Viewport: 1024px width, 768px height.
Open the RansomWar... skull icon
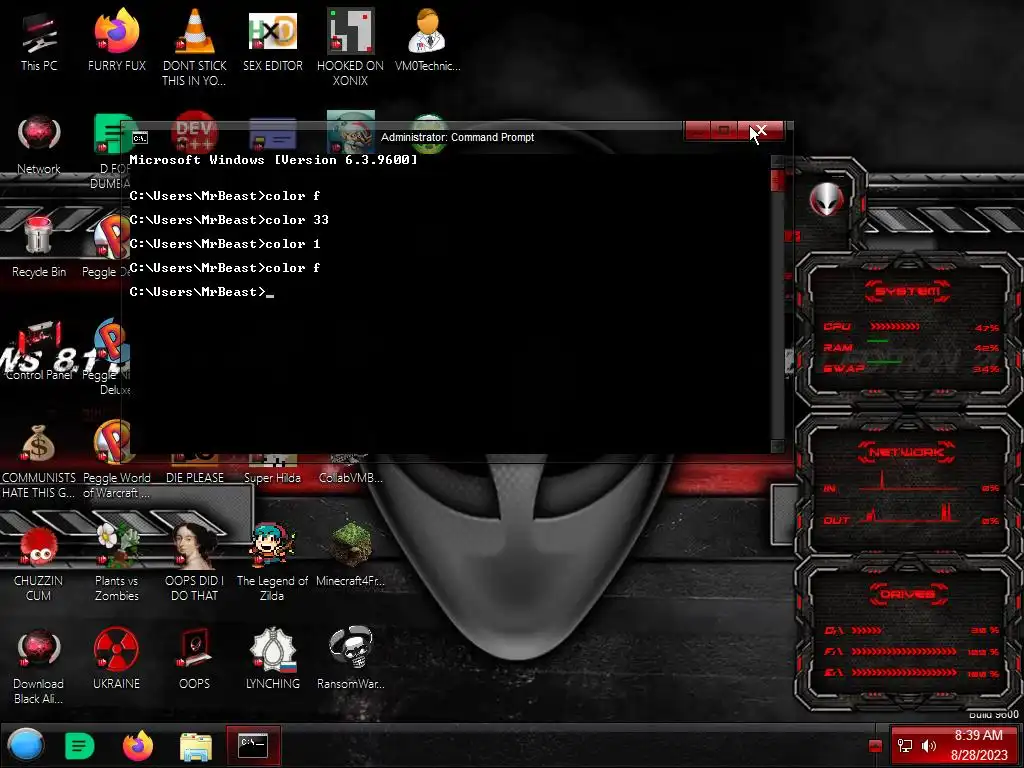coord(351,660)
